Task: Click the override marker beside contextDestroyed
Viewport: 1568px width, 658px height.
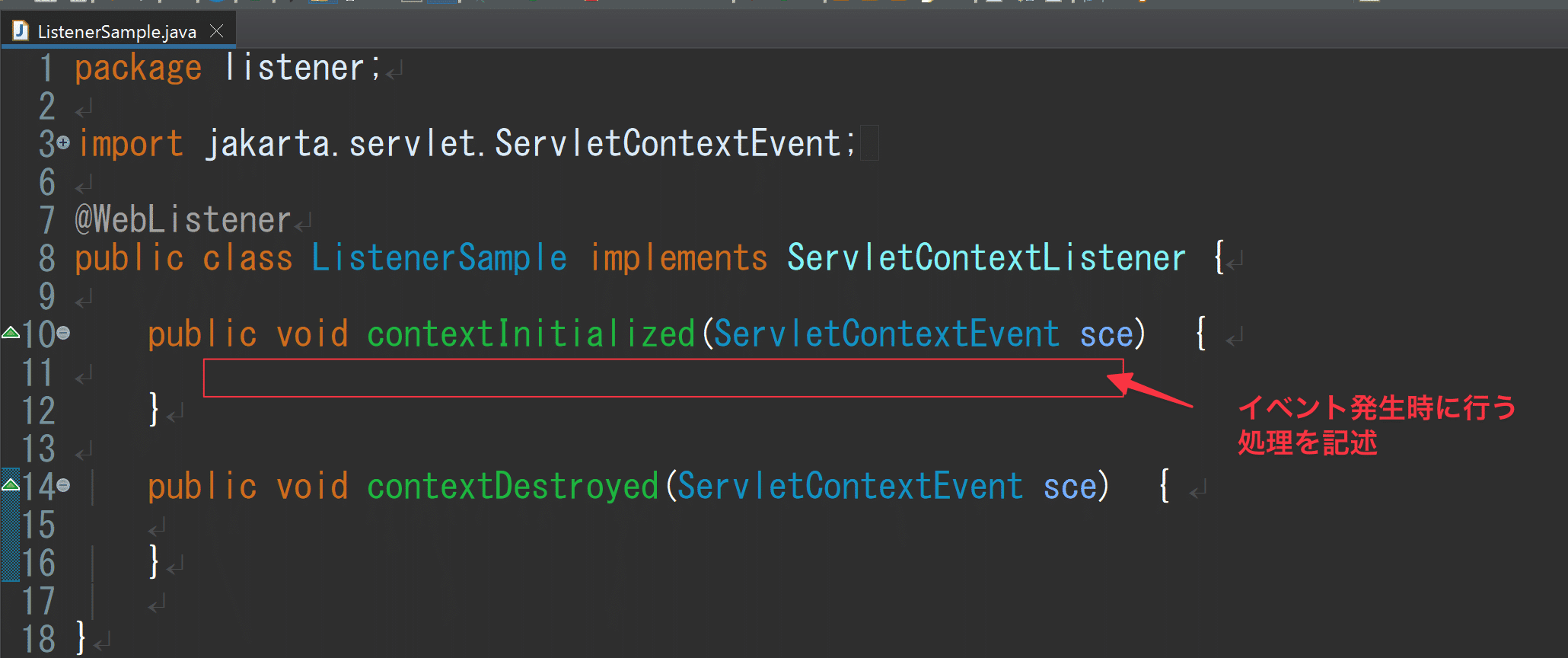Action: [11, 484]
